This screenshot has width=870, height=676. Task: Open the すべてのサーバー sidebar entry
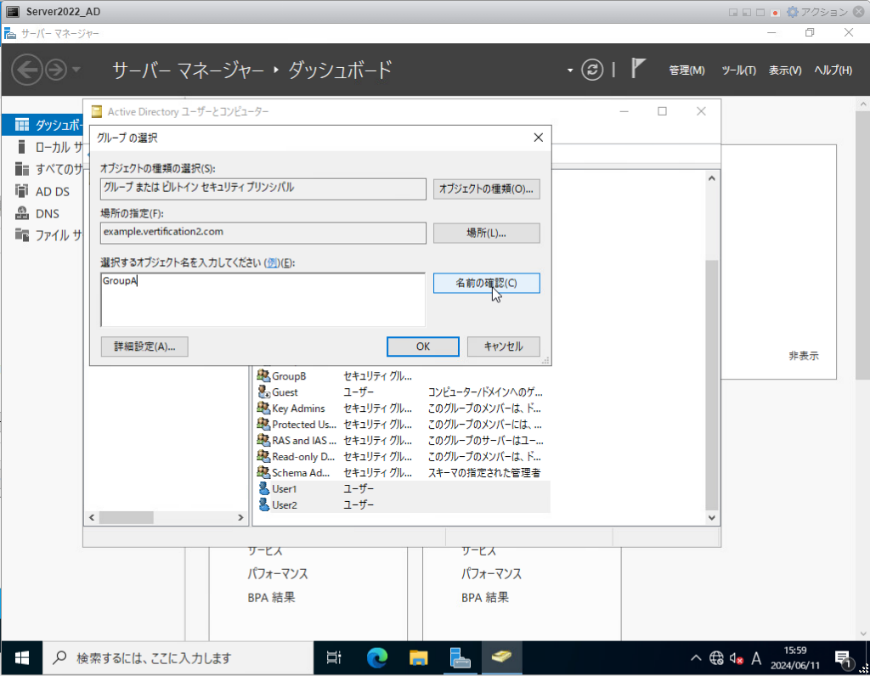(x=50, y=169)
